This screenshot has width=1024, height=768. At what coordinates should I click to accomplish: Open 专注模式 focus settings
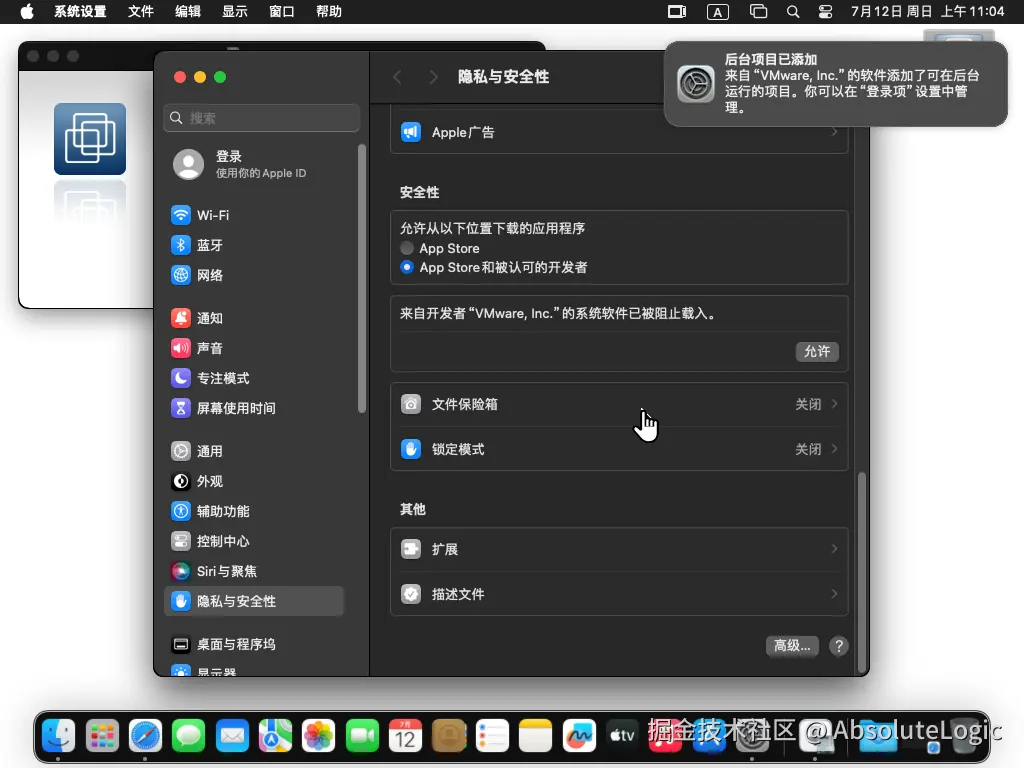pyautogui.click(x=255, y=378)
